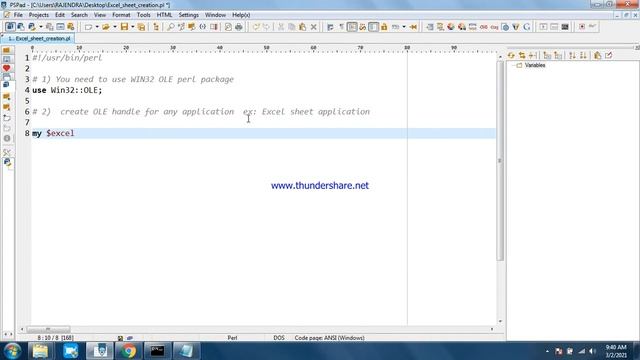Image resolution: width=640 pixels, height=360 pixels.
Task: Toggle the line numbers button
Action: point(373,27)
